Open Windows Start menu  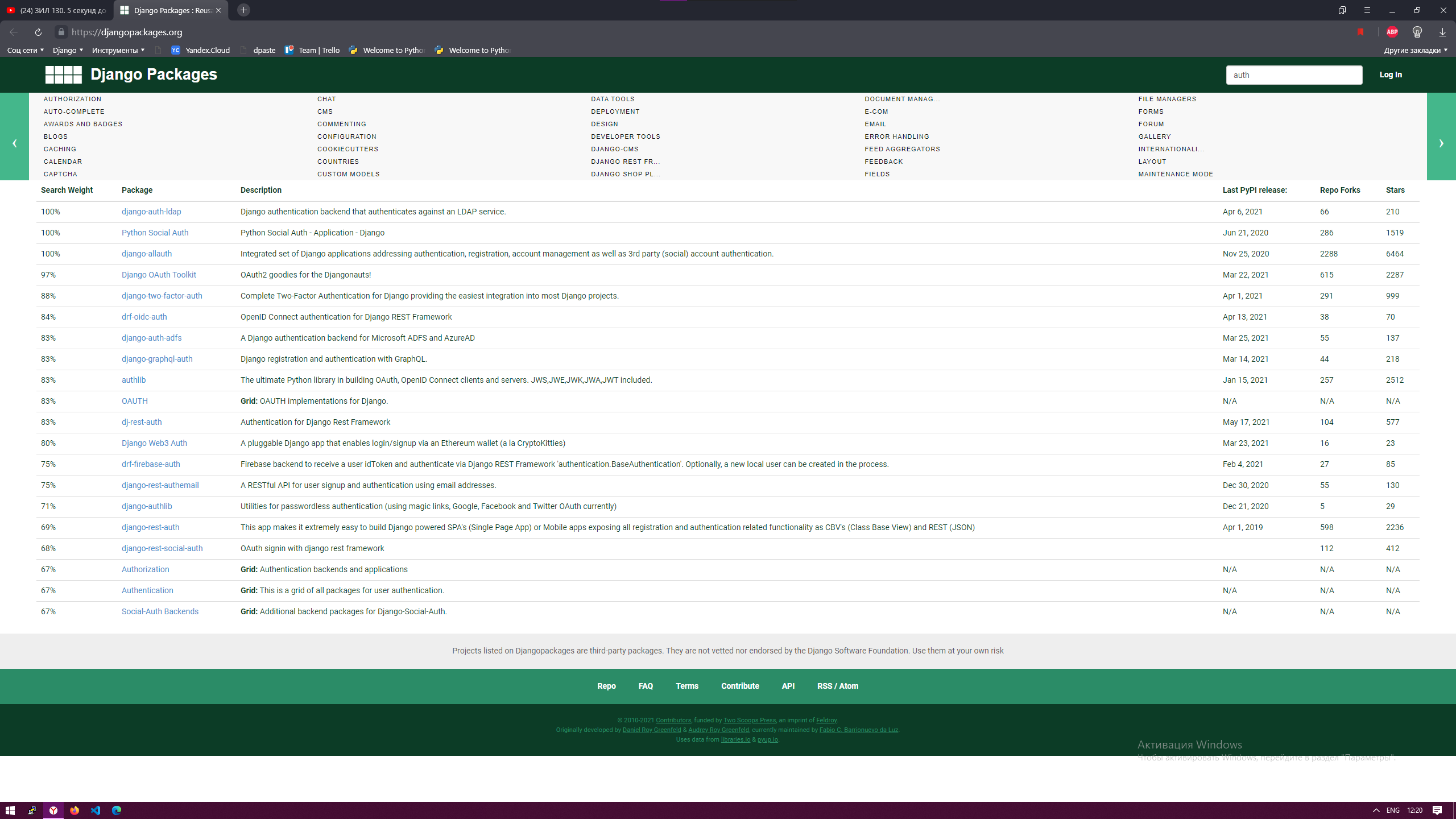[10, 810]
